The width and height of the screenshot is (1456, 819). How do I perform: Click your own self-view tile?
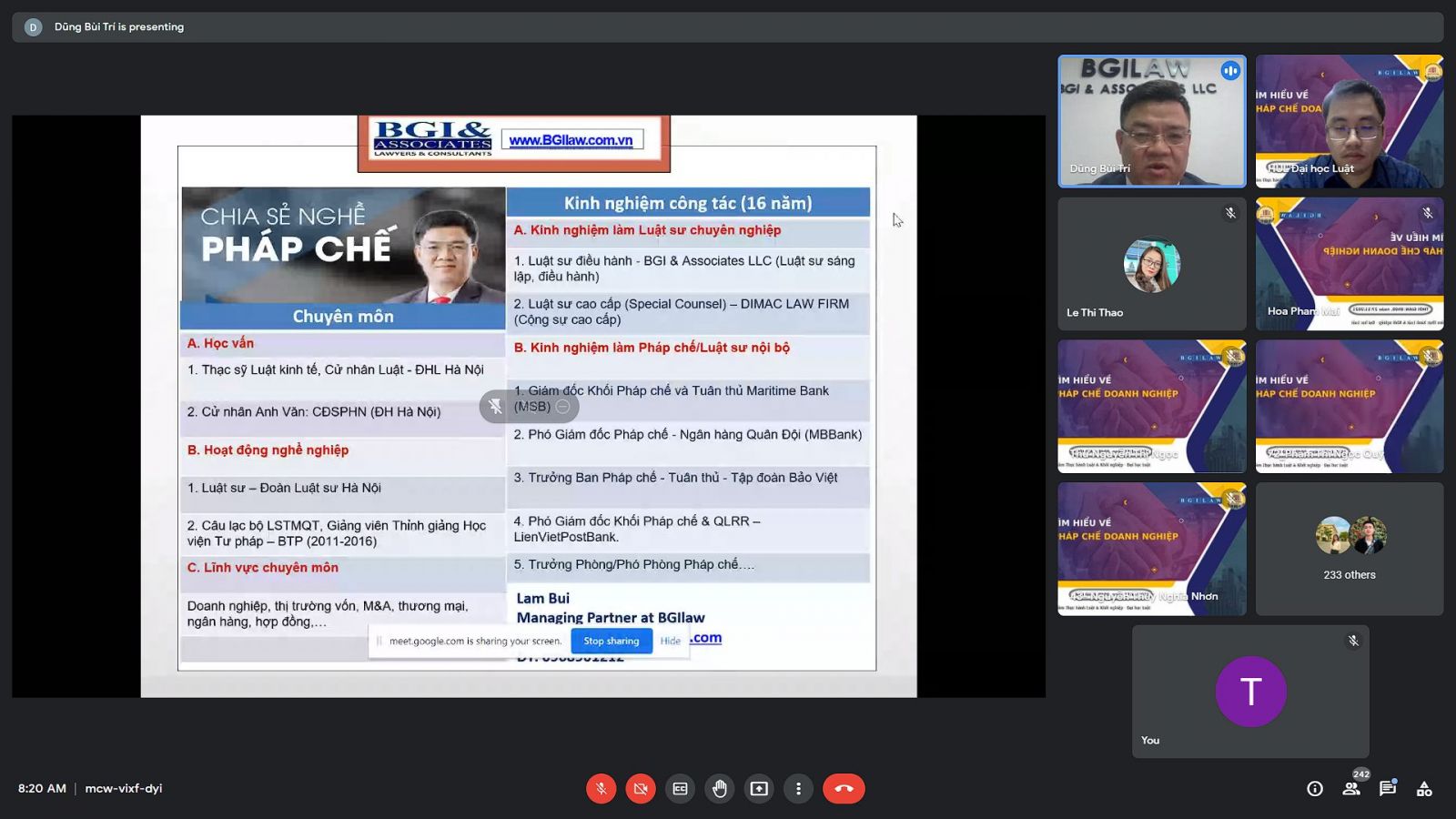tap(1250, 692)
